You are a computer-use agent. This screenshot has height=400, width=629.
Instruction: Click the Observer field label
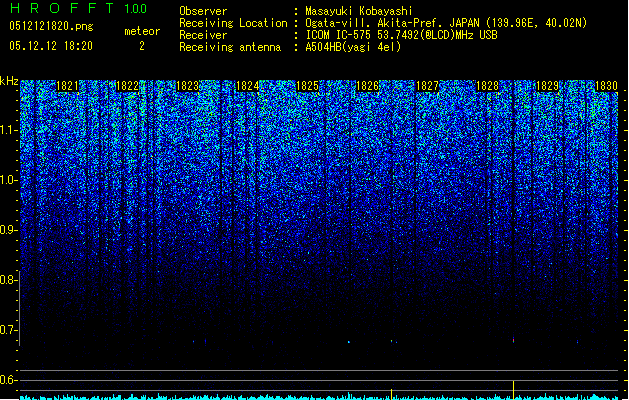[x=203, y=11]
